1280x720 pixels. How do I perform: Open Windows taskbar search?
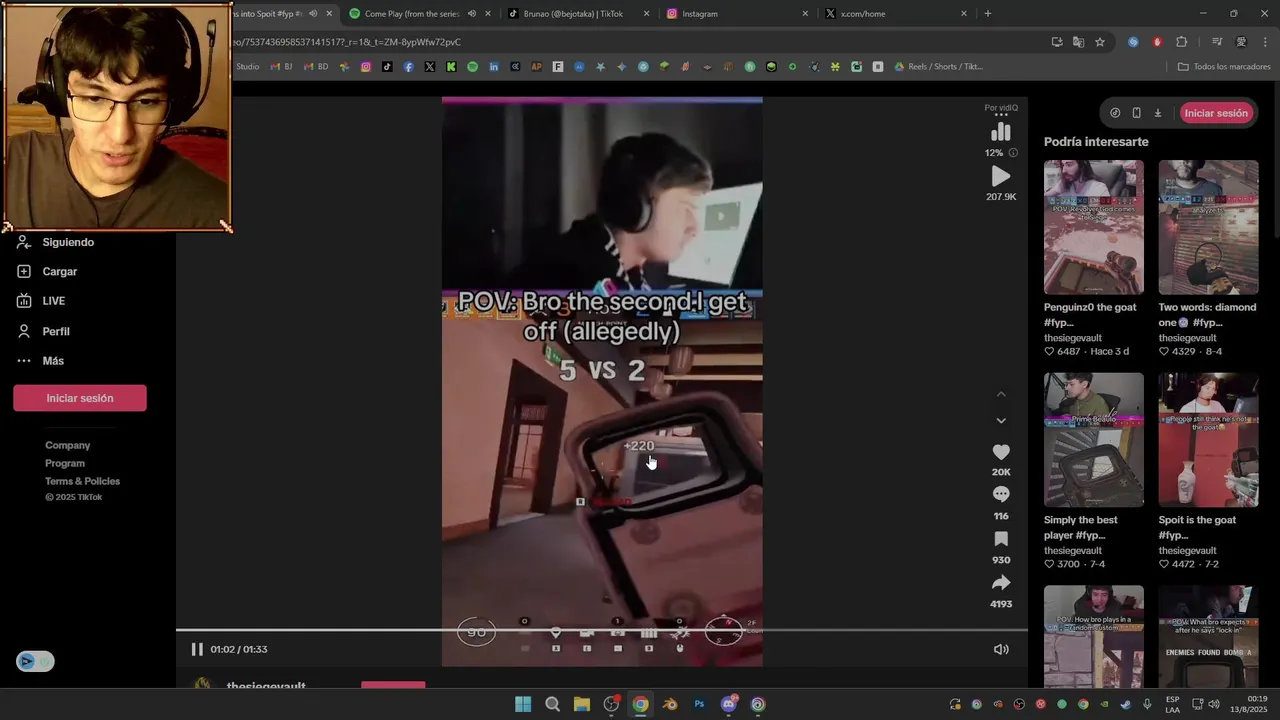tap(552, 704)
